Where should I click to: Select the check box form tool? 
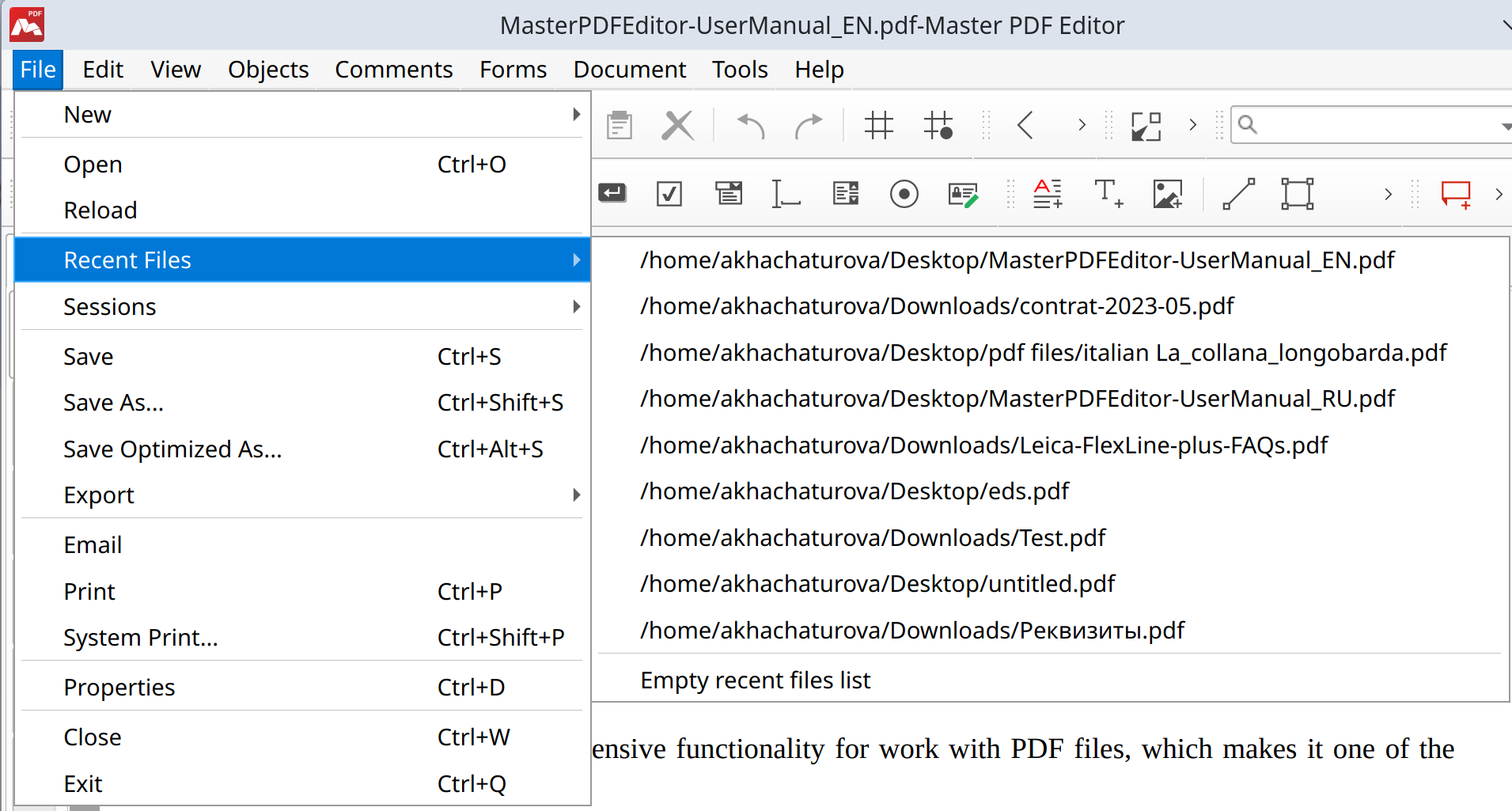[669, 194]
